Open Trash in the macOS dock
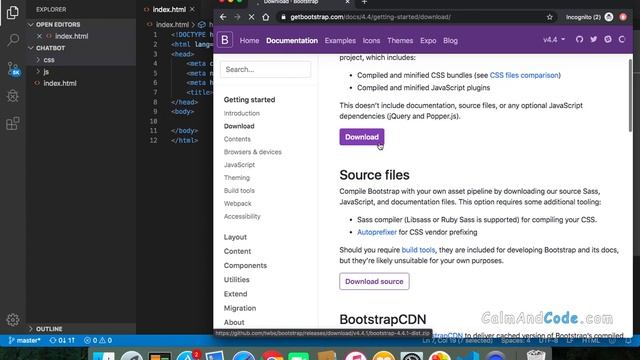 pyautogui.click(x=536, y=355)
